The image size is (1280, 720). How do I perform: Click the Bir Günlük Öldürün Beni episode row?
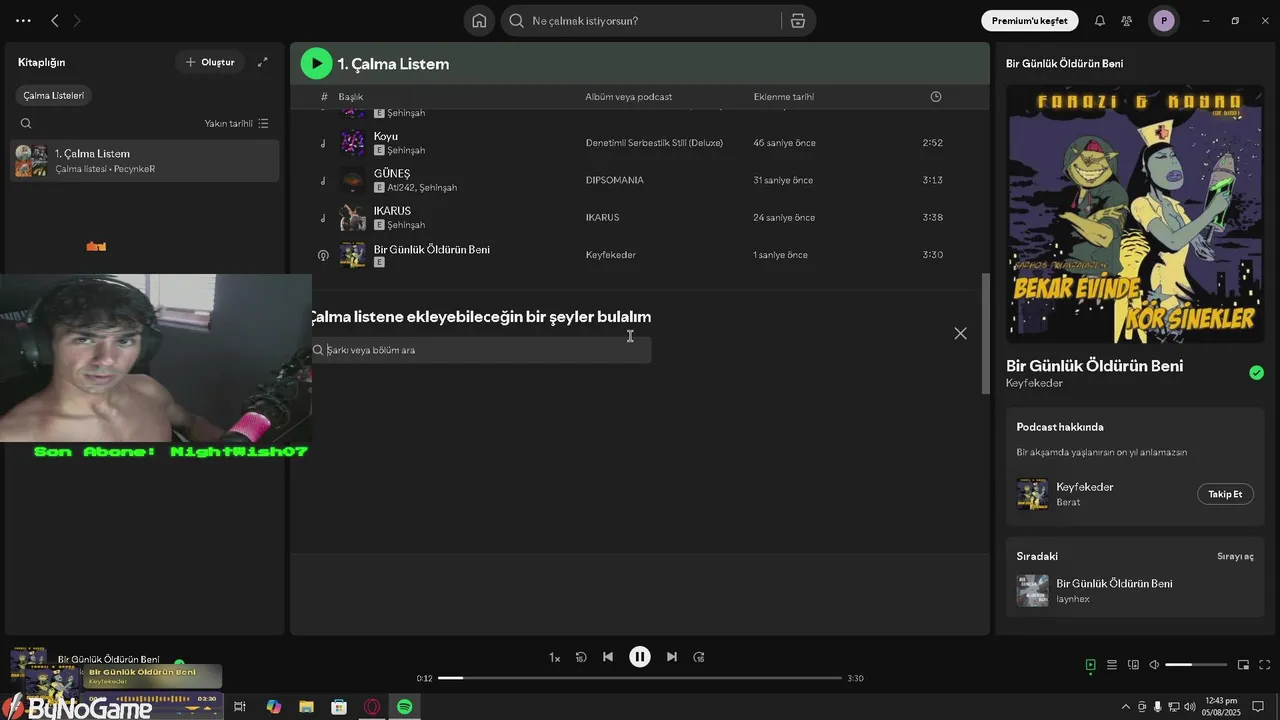pyautogui.click(x=640, y=255)
